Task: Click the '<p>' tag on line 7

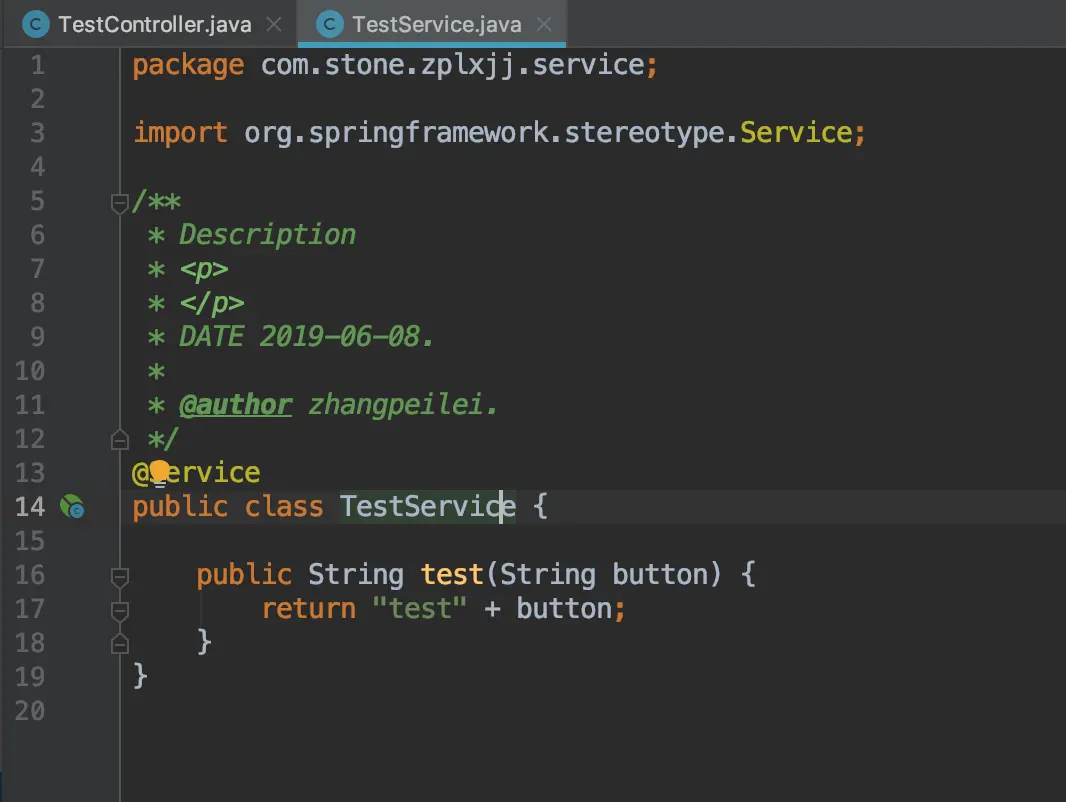Action: tap(204, 270)
